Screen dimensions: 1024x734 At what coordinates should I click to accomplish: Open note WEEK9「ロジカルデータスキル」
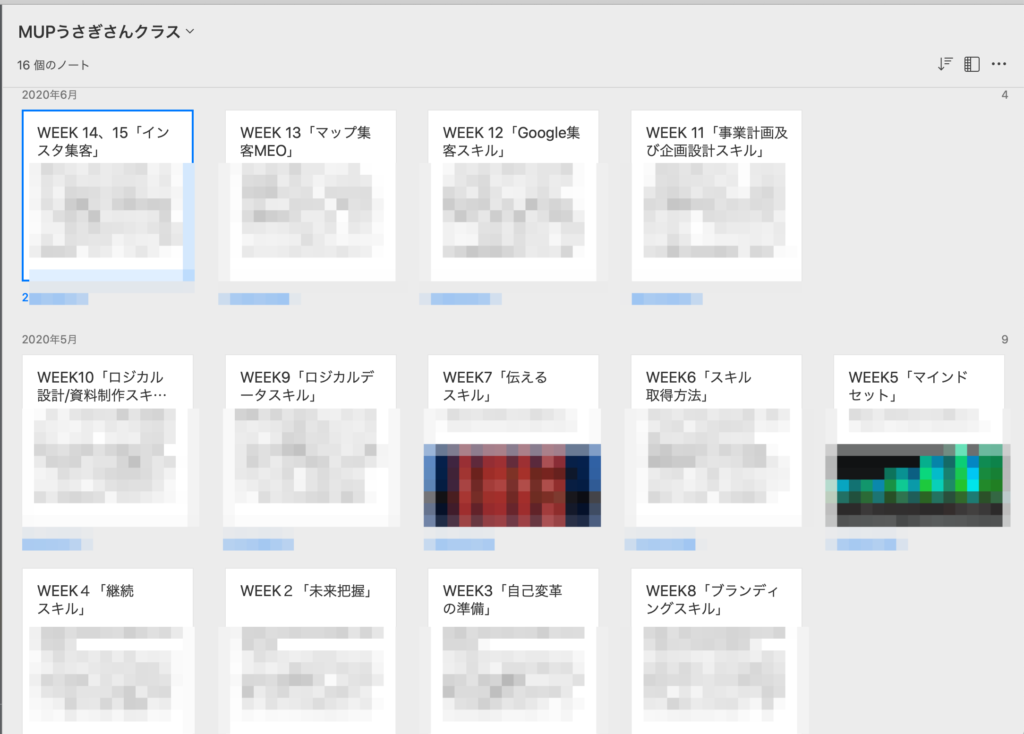[310, 441]
